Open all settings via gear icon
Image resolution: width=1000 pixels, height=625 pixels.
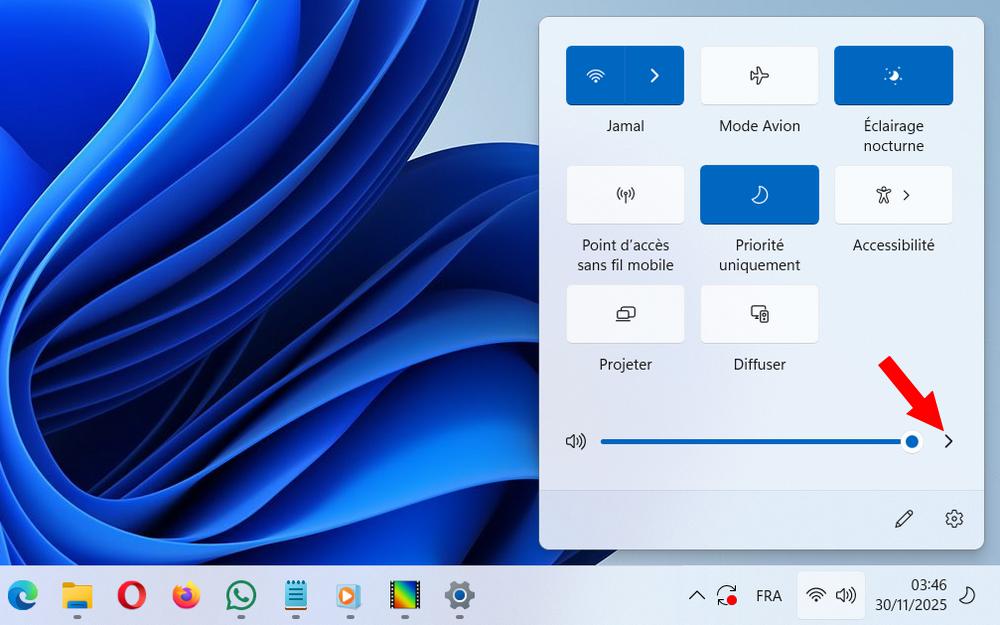[954, 518]
